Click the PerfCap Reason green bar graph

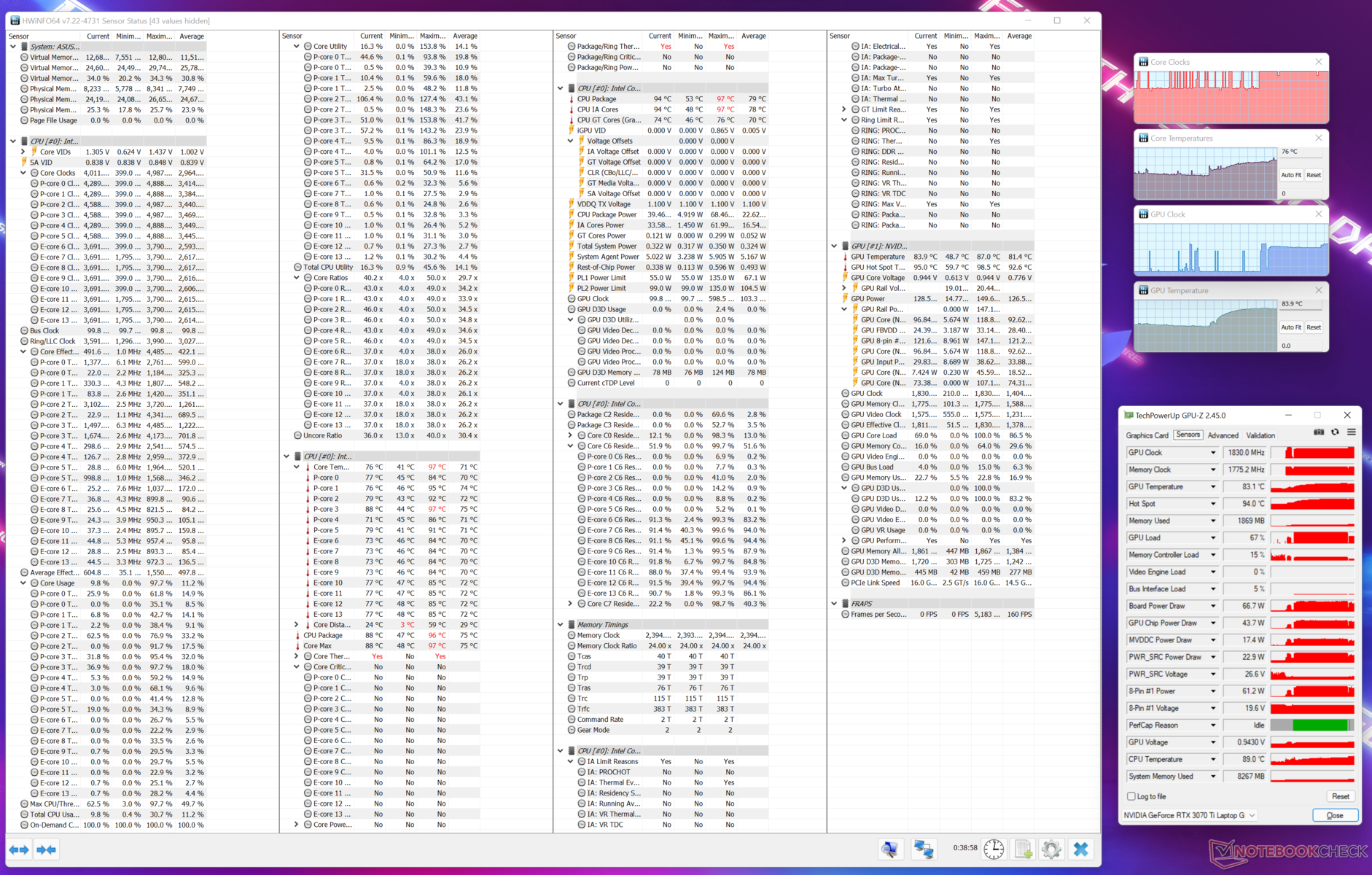(1312, 726)
